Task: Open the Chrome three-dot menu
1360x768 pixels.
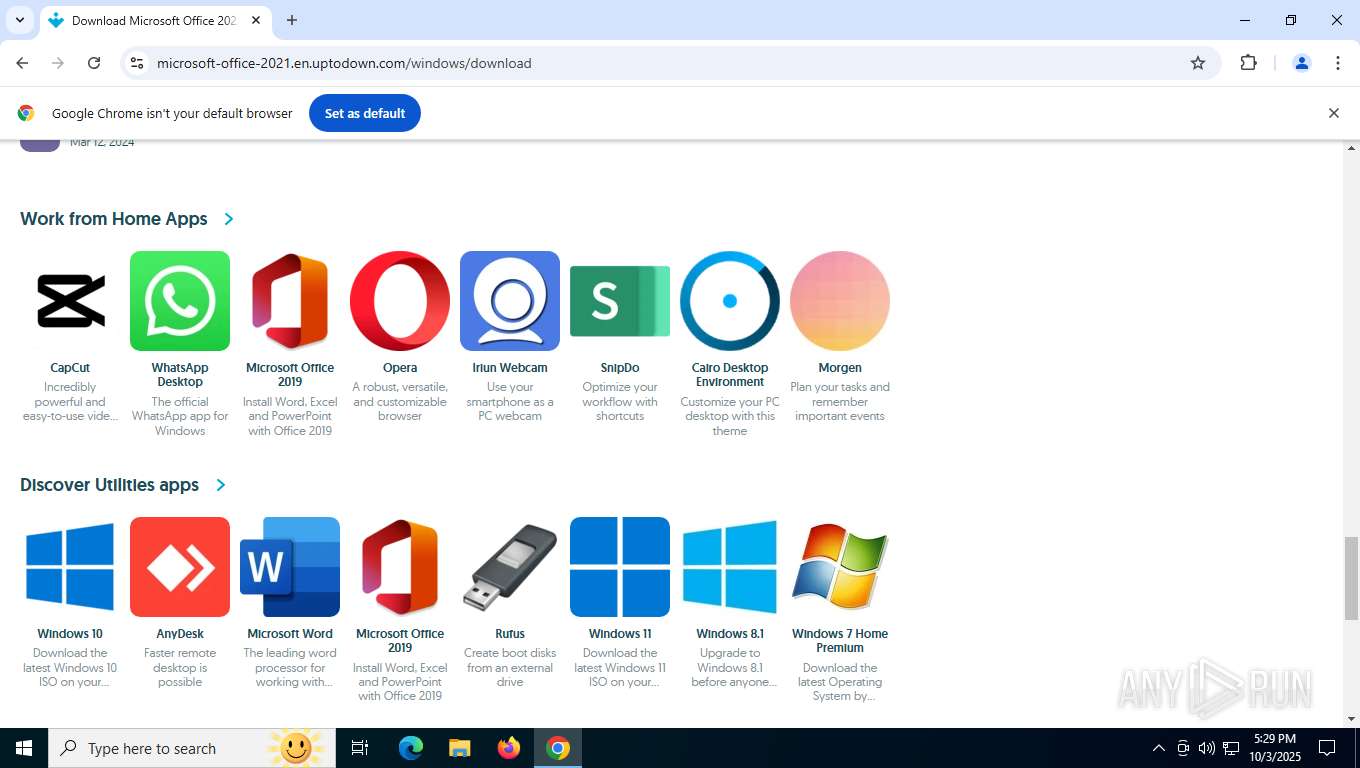Action: pyautogui.click(x=1338, y=63)
